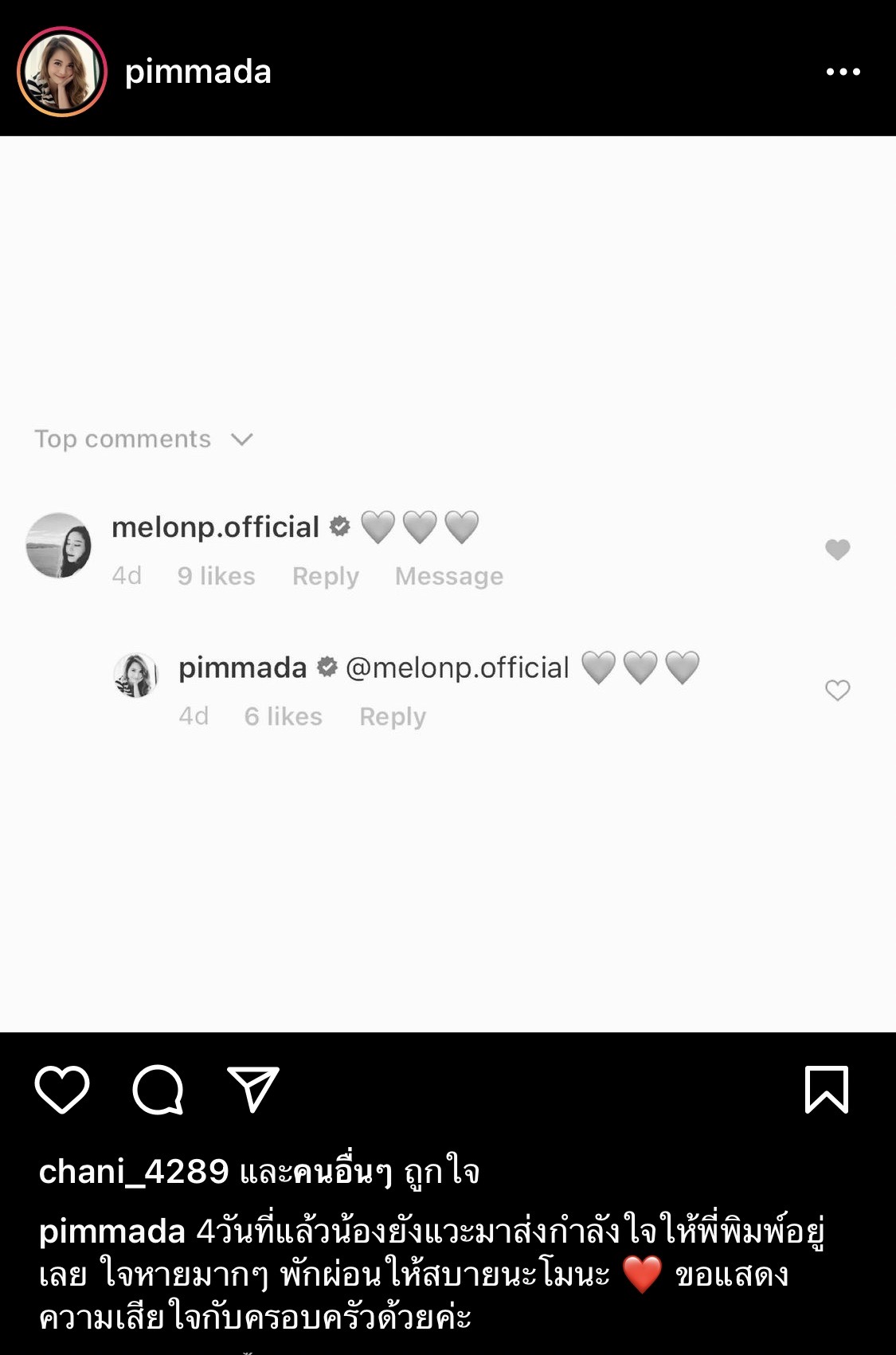Save post with bookmark icon
896x1355 pixels.
827,1089
